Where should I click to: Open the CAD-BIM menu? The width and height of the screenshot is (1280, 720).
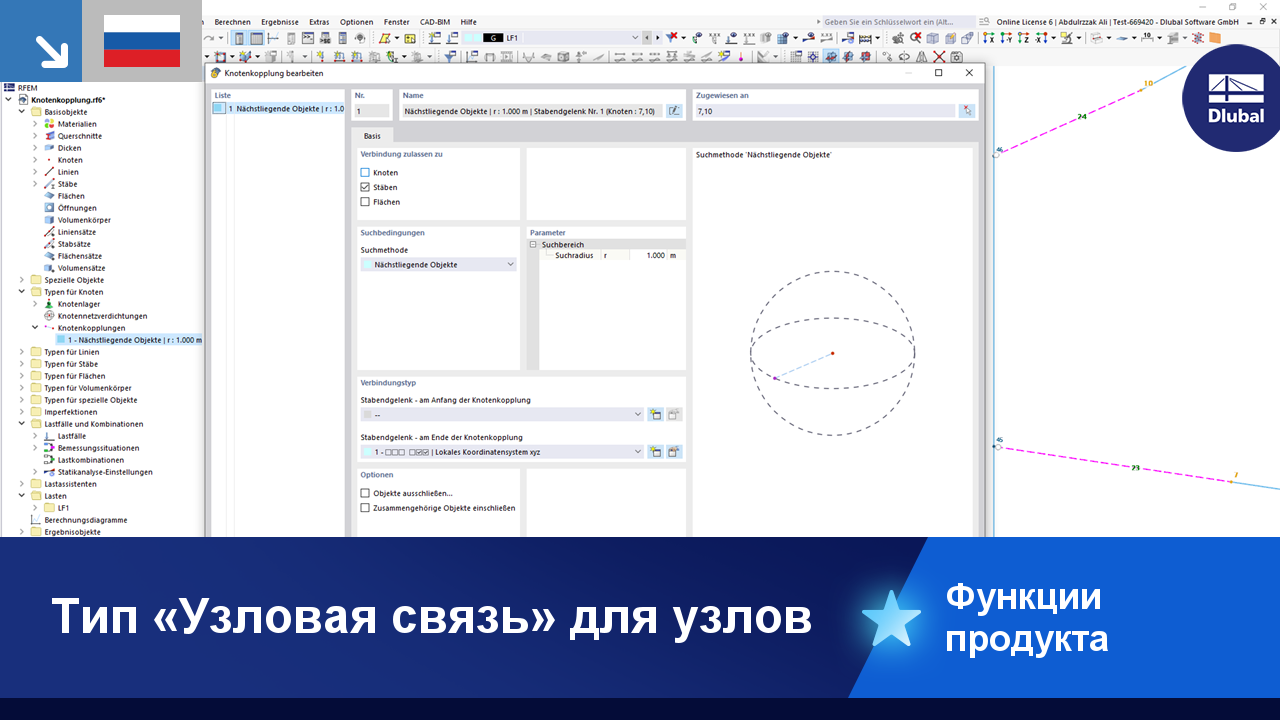tap(435, 22)
